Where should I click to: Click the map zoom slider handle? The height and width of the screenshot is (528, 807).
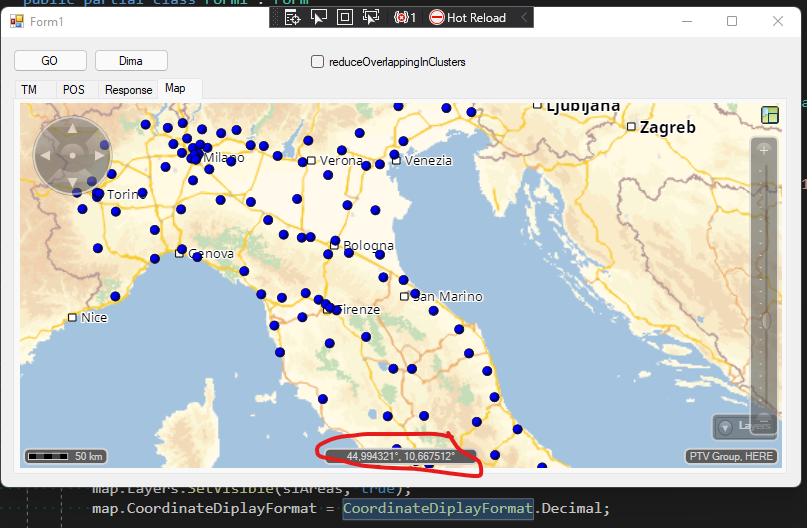(x=764, y=322)
